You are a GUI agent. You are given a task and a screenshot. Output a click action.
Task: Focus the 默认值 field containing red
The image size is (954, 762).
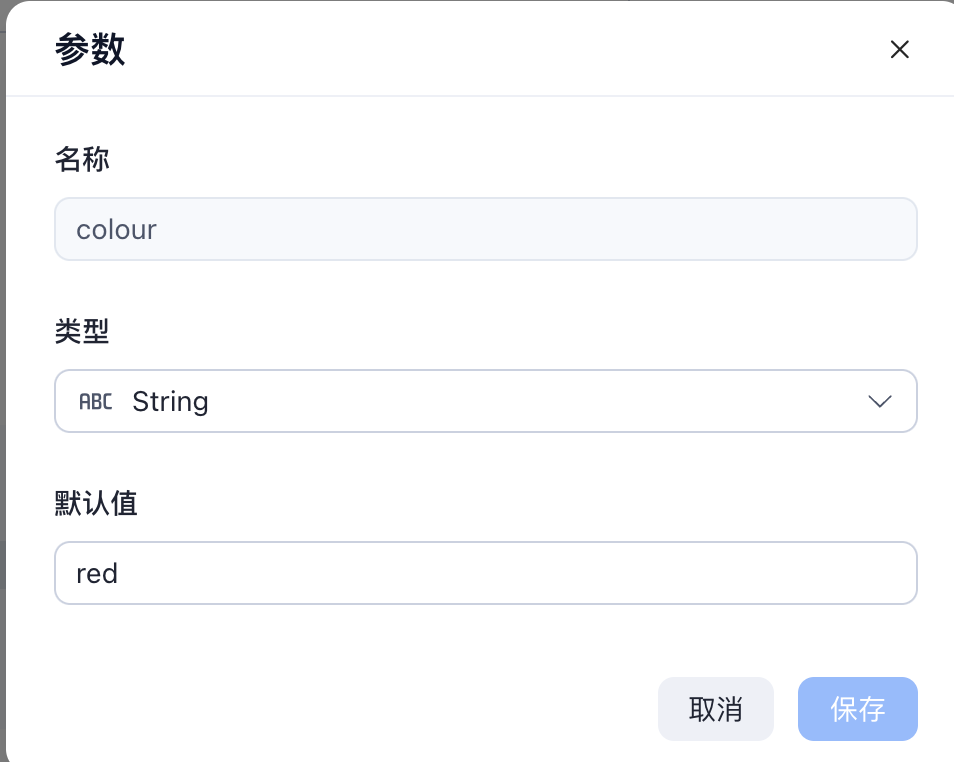(486, 573)
